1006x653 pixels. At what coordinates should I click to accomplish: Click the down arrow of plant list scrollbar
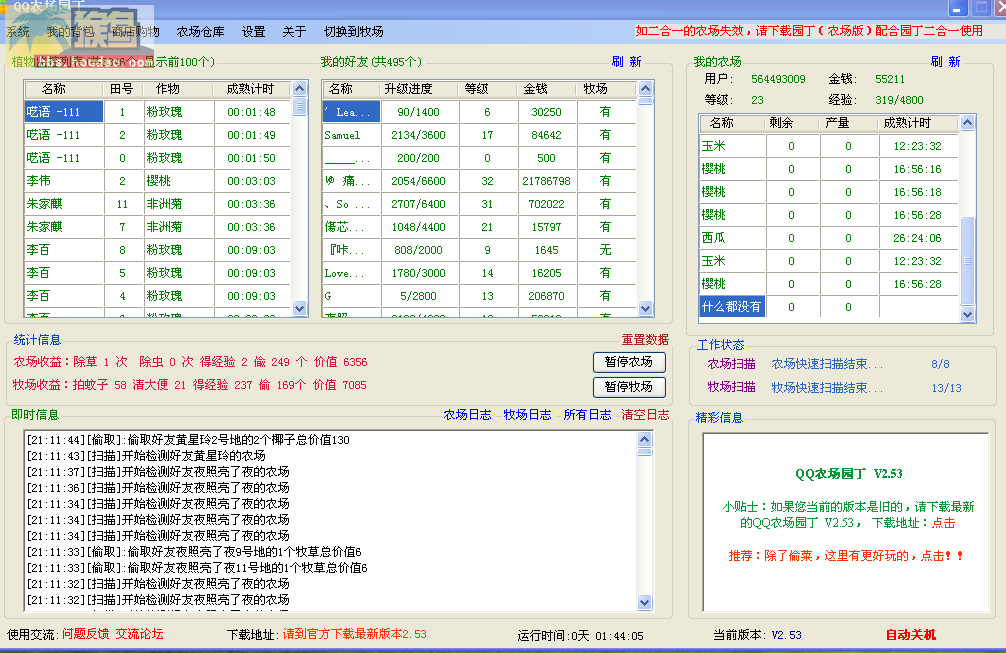pos(300,309)
